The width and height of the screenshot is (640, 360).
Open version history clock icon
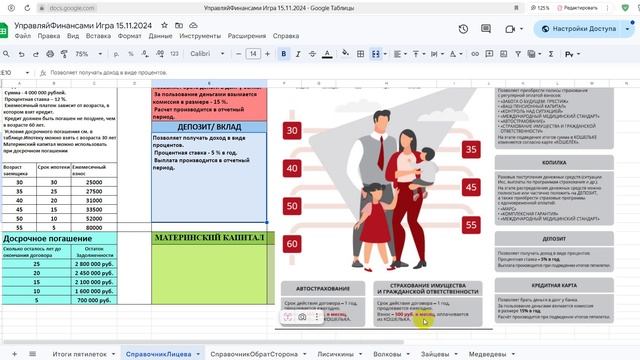click(463, 29)
